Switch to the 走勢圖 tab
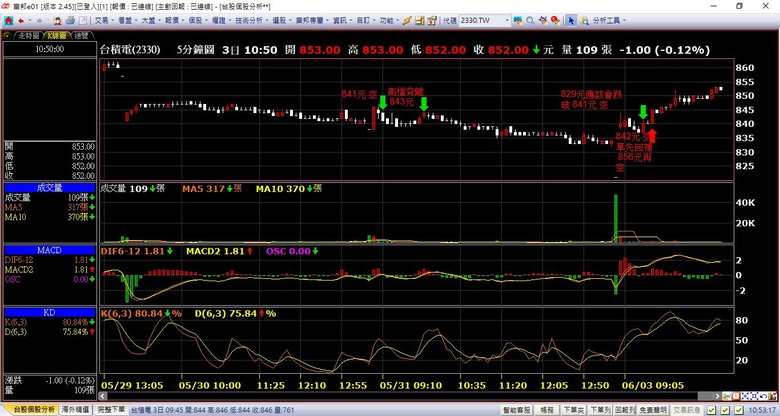The width and height of the screenshot is (780, 416). pos(29,35)
